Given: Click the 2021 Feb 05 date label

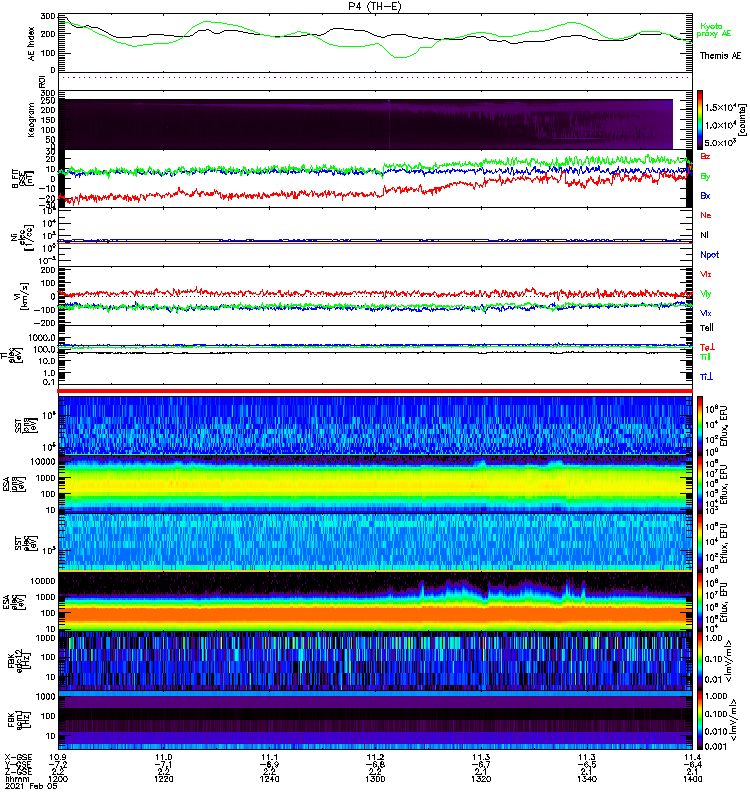Looking at the screenshot, I should (x=31, y=786).
